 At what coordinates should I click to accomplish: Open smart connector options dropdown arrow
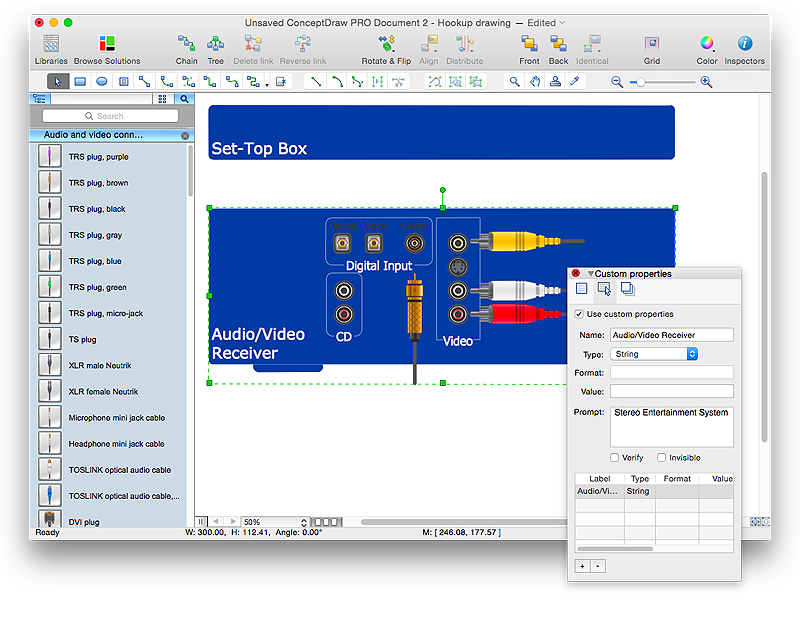267,85
